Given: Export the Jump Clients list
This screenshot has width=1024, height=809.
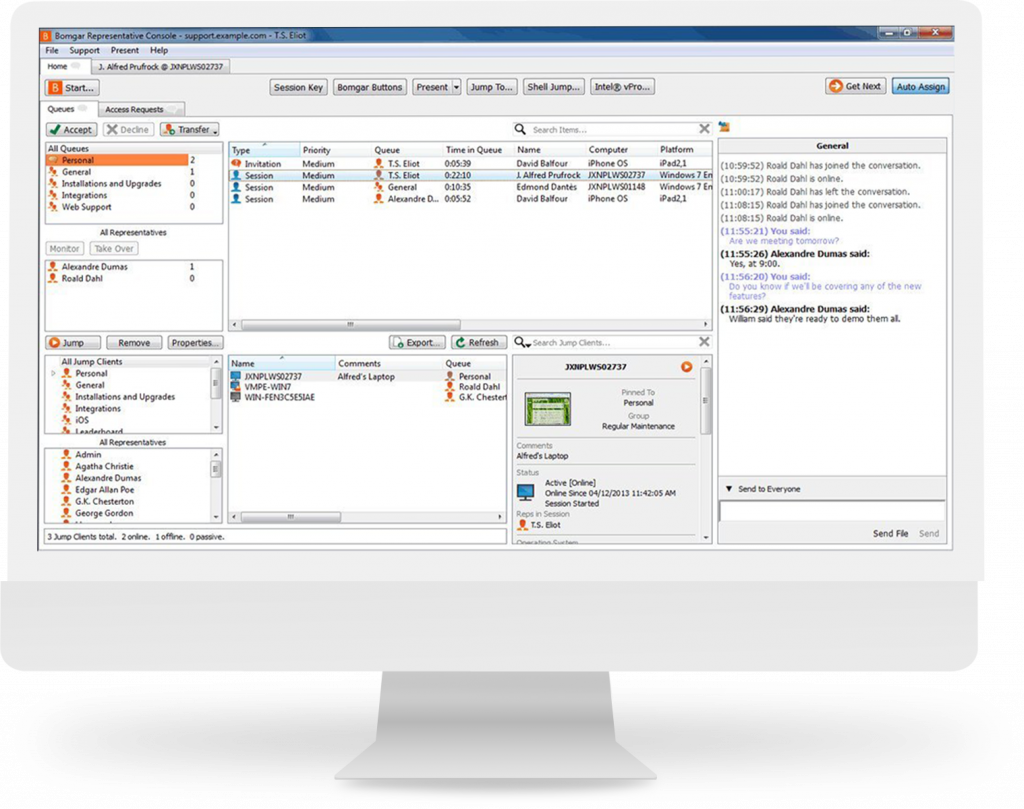Looking at the screenshot, I should [417, 342].
